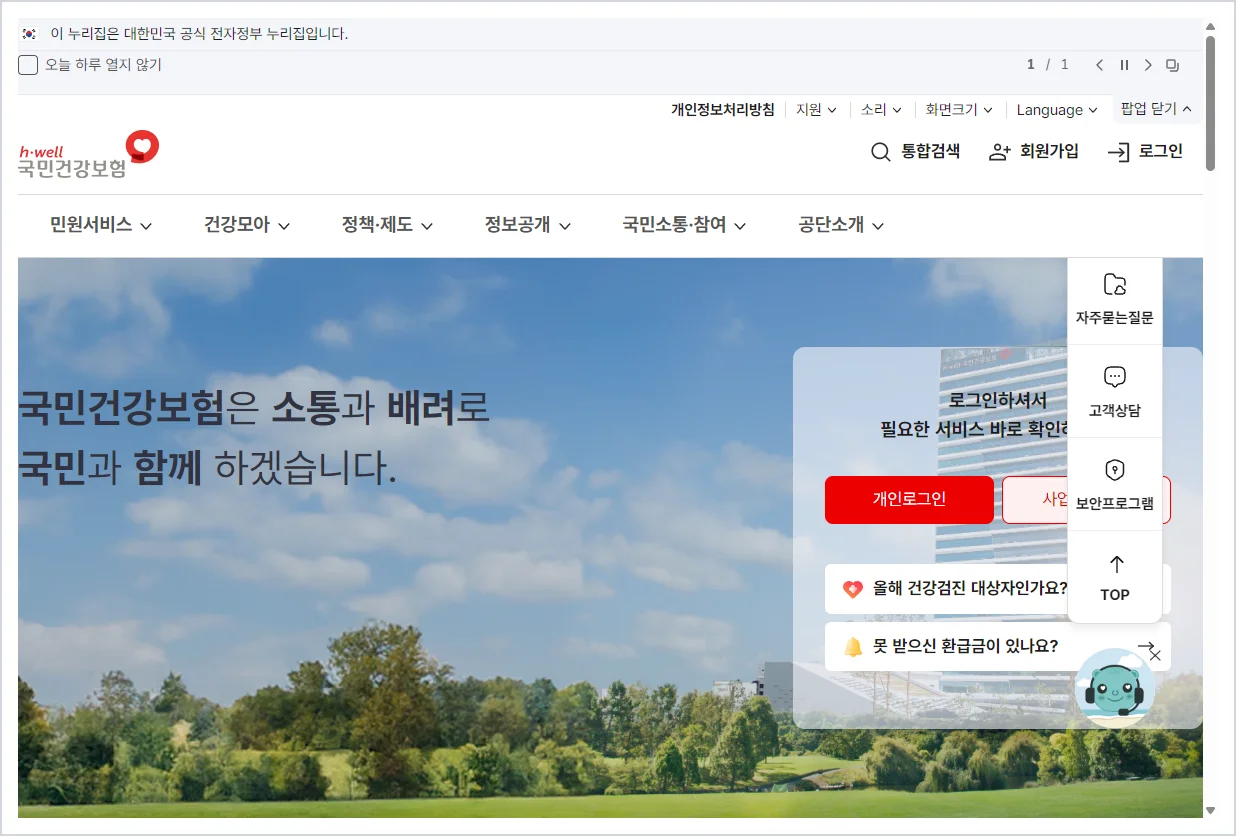Open 보안프로그램 shield icon
1236x836 pixels.
click(x=1115, y=470)
